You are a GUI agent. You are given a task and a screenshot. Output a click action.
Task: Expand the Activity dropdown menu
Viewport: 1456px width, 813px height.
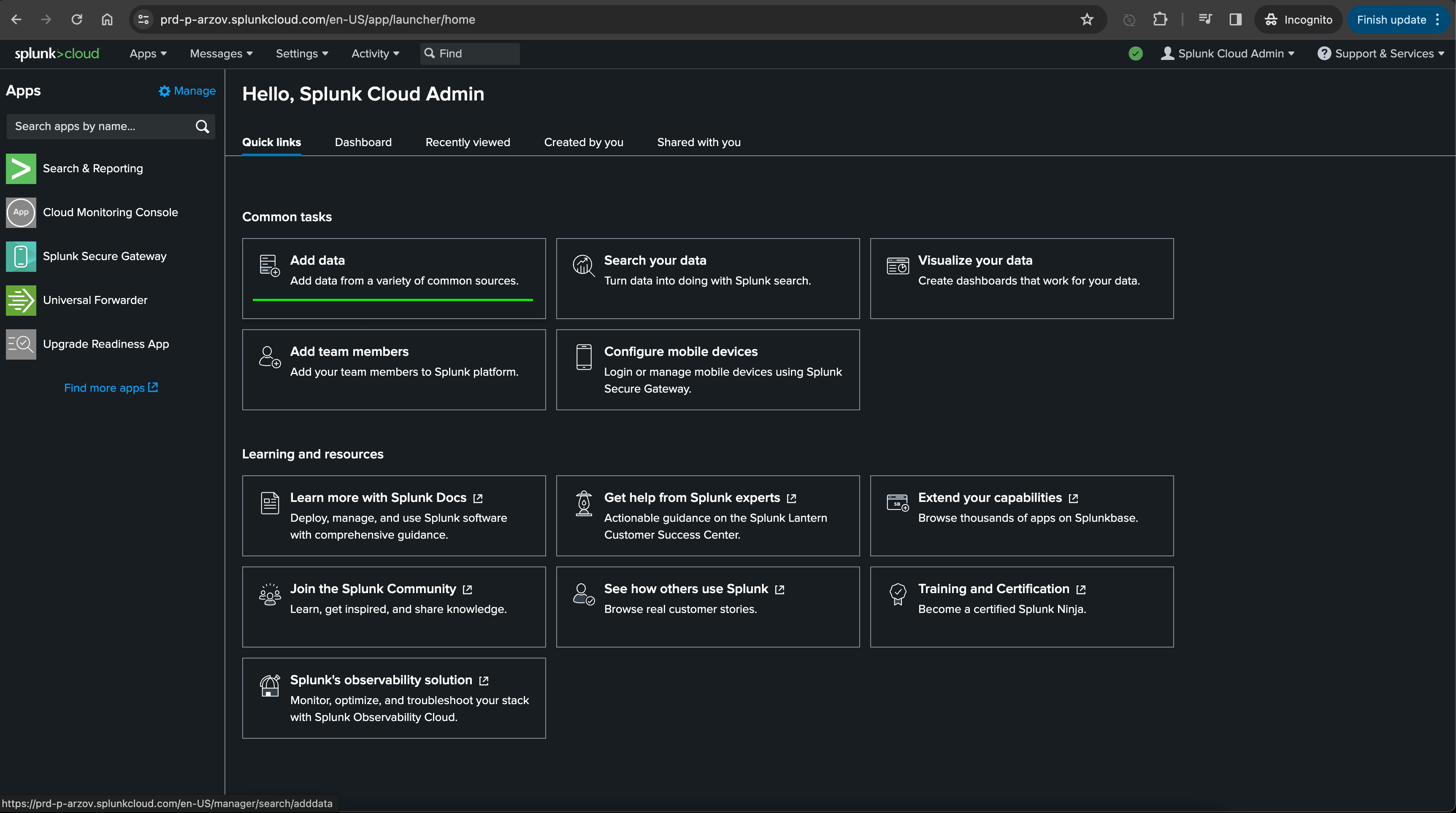pos(375,54)
